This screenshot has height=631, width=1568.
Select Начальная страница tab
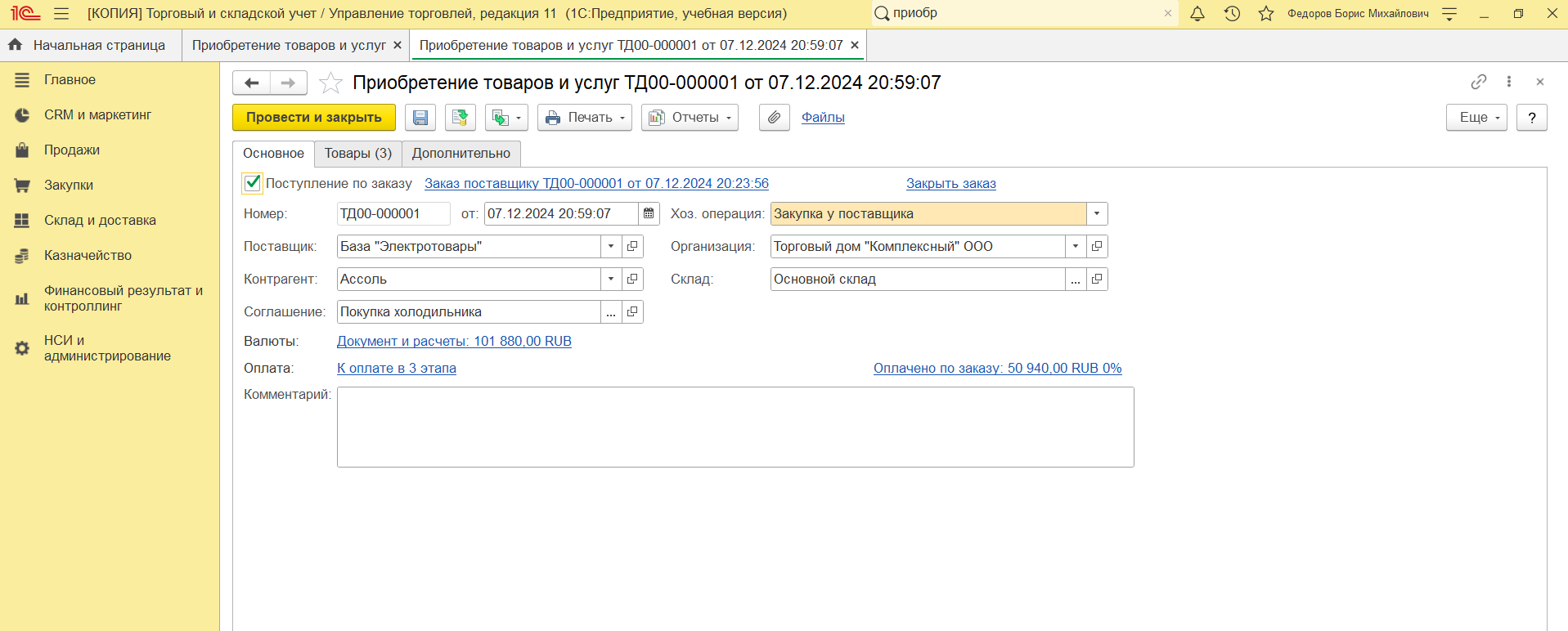pyautogui.click(x=99, y=46)
